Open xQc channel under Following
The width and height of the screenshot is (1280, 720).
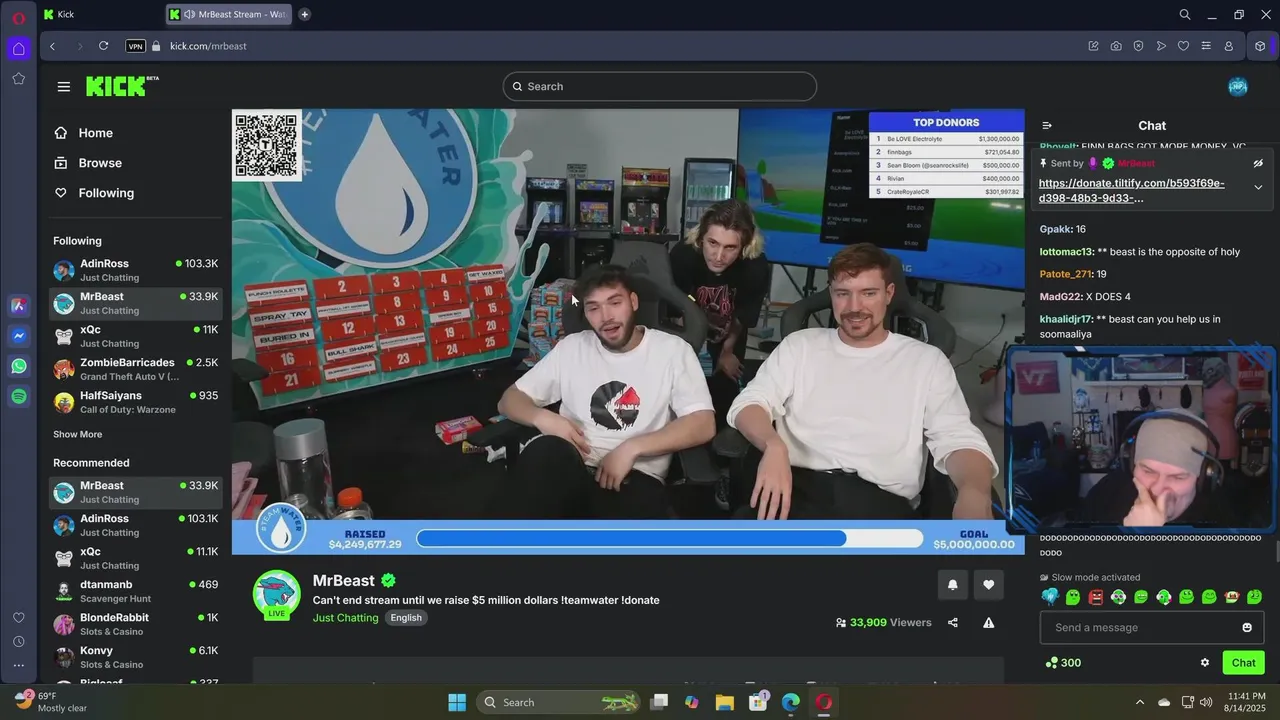click(135, 336)
